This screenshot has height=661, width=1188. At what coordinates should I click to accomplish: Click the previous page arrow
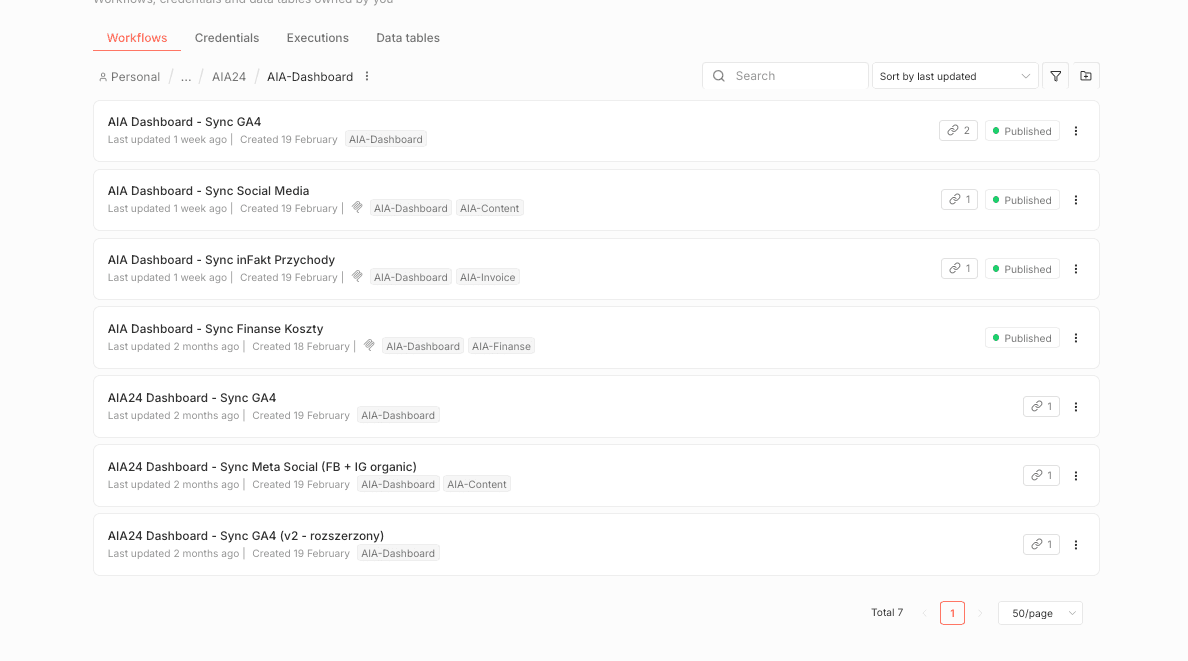(924, 613)
